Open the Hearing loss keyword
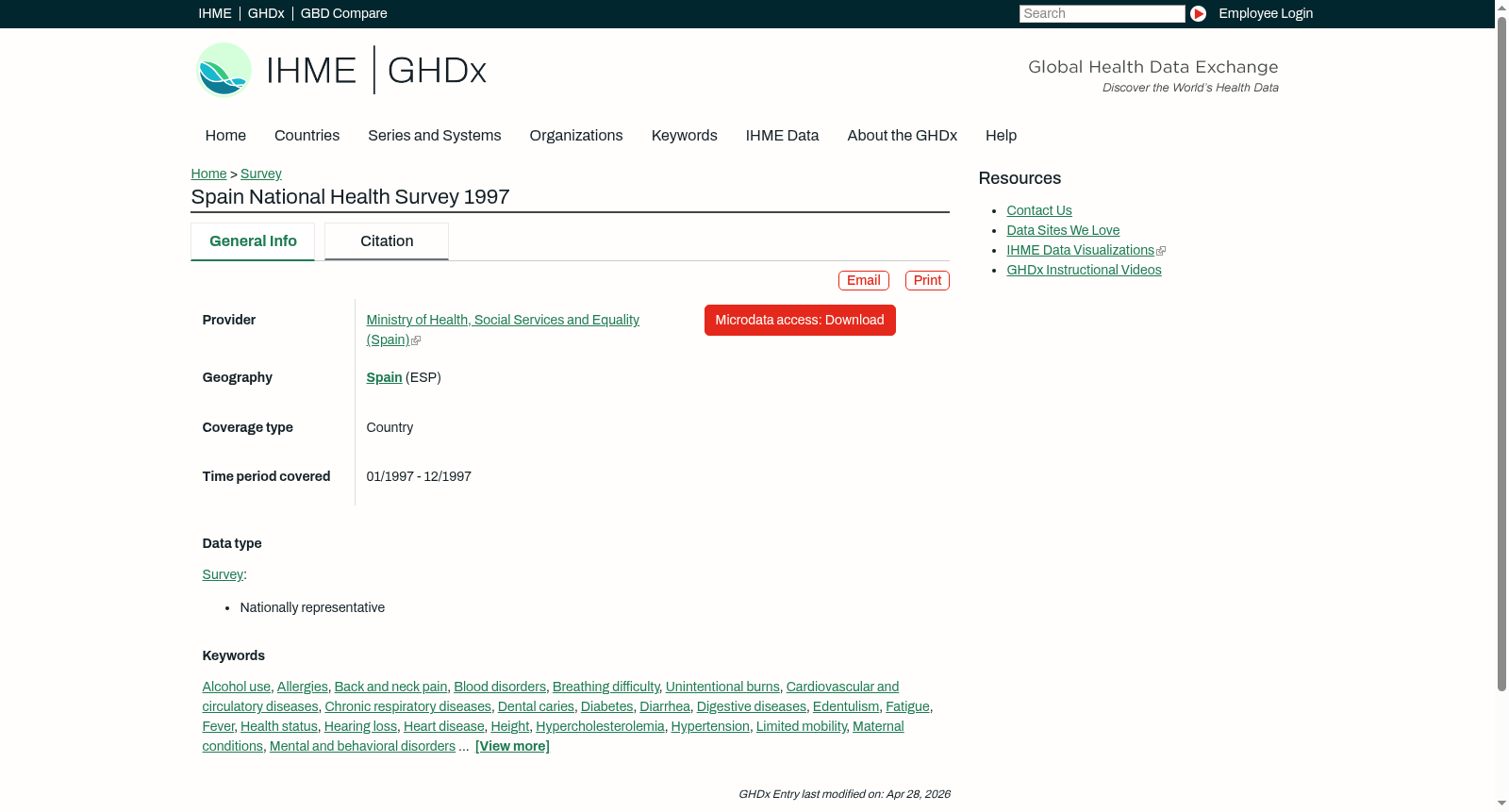Viewport: 1509px width, 812px height. point(360,727)
